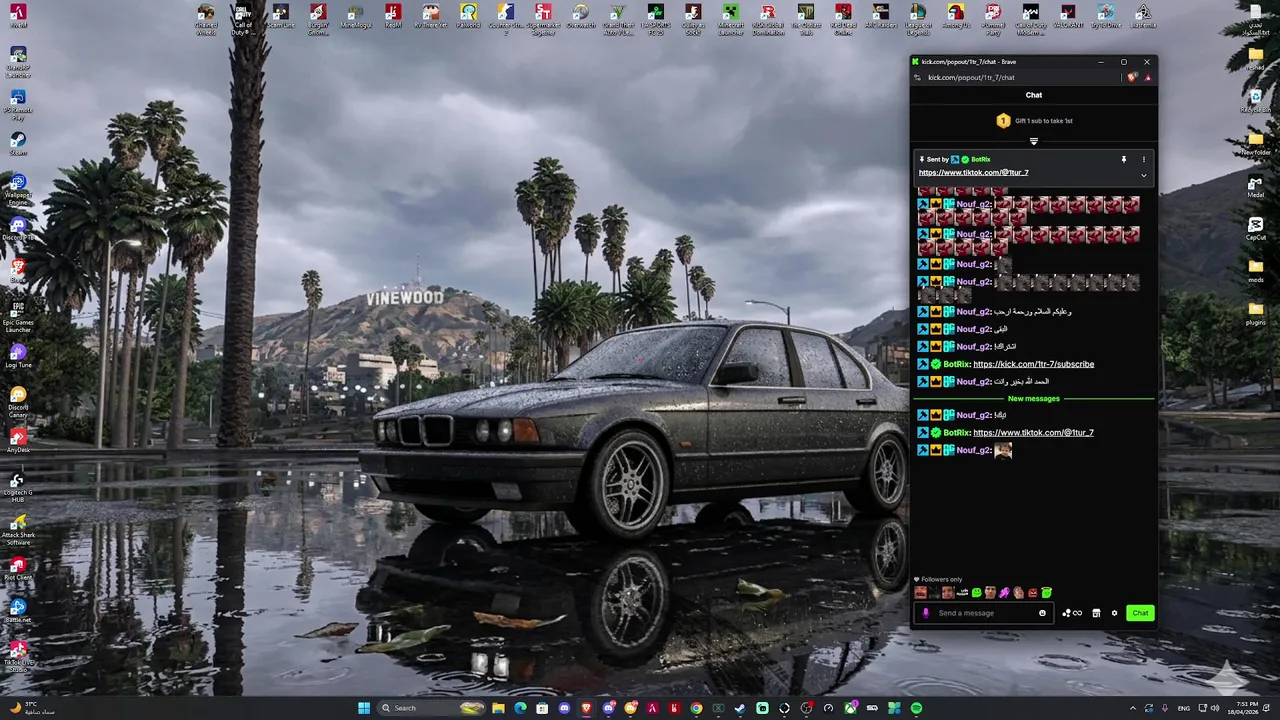Viewport: 1280px width, 720px height.
Task: Click the green Chat send button
Action: pos(1140,613)
